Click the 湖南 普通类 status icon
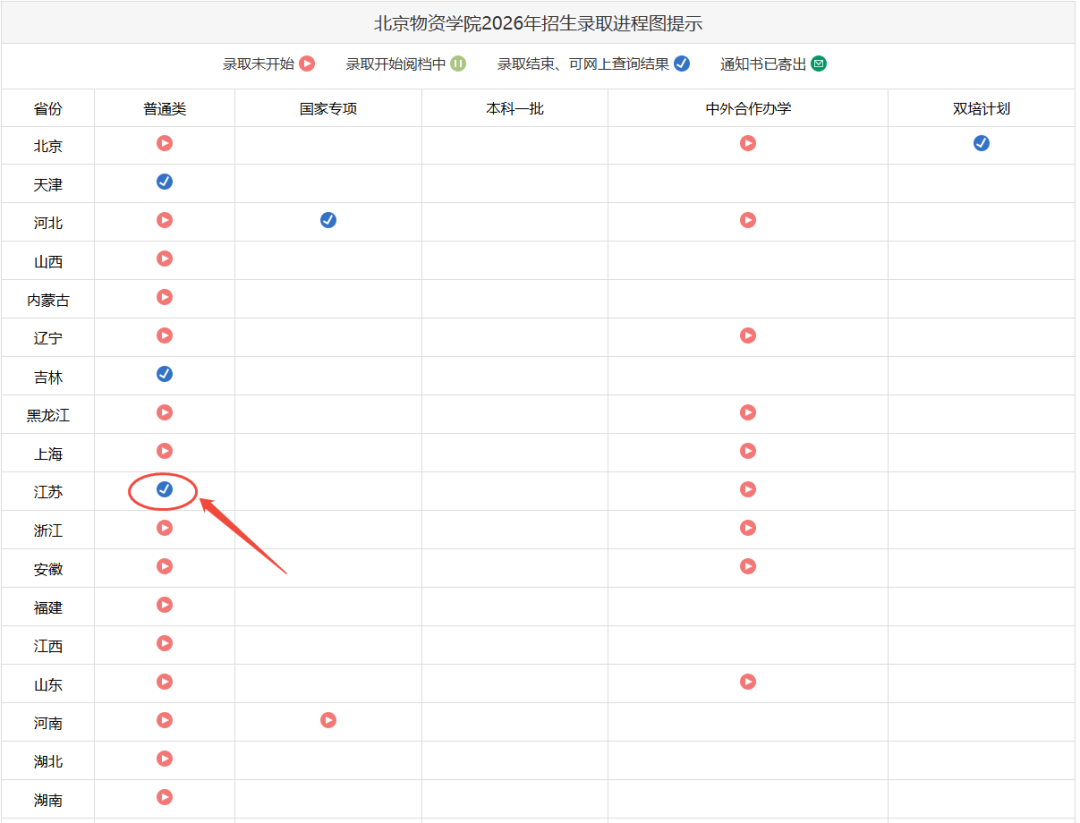 click(x=165, y=798)
